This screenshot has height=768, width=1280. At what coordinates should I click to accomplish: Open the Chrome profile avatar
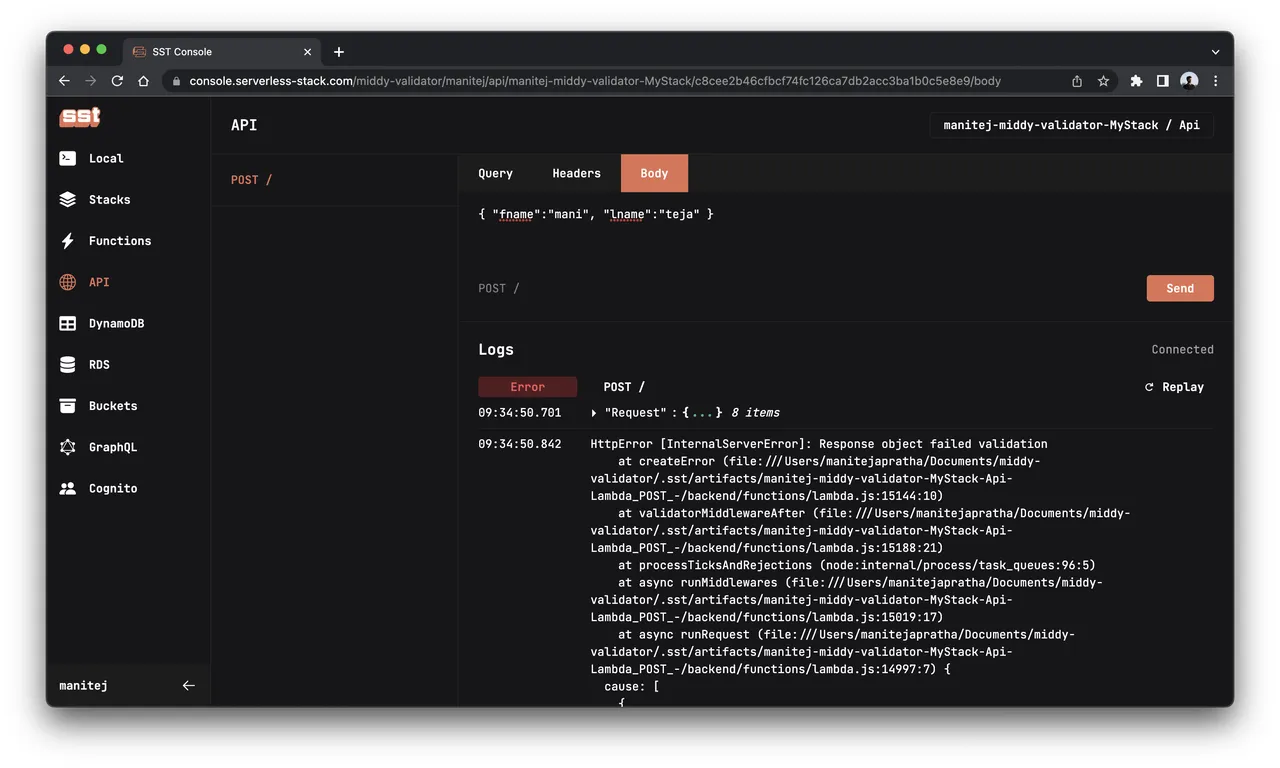click(1189, 81)
